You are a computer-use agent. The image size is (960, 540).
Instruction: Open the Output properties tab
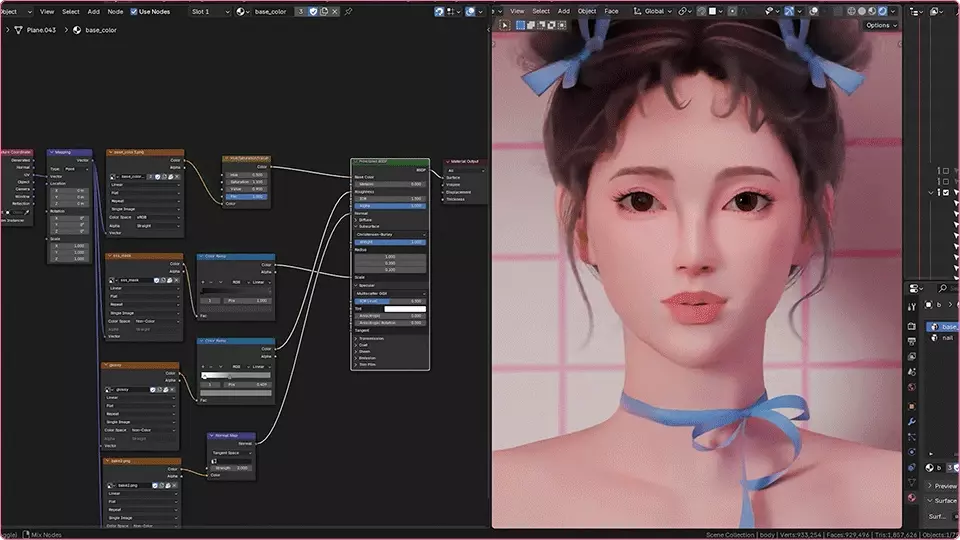click(912, 341)
